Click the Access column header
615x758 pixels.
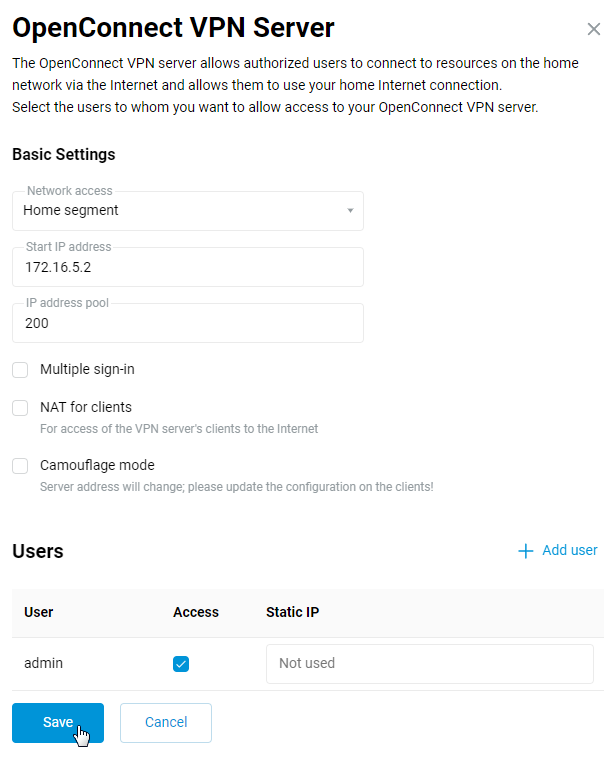pos(196,612)
